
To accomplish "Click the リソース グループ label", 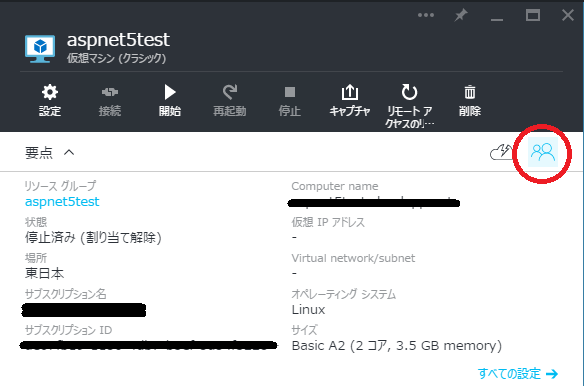I will 60,186.
